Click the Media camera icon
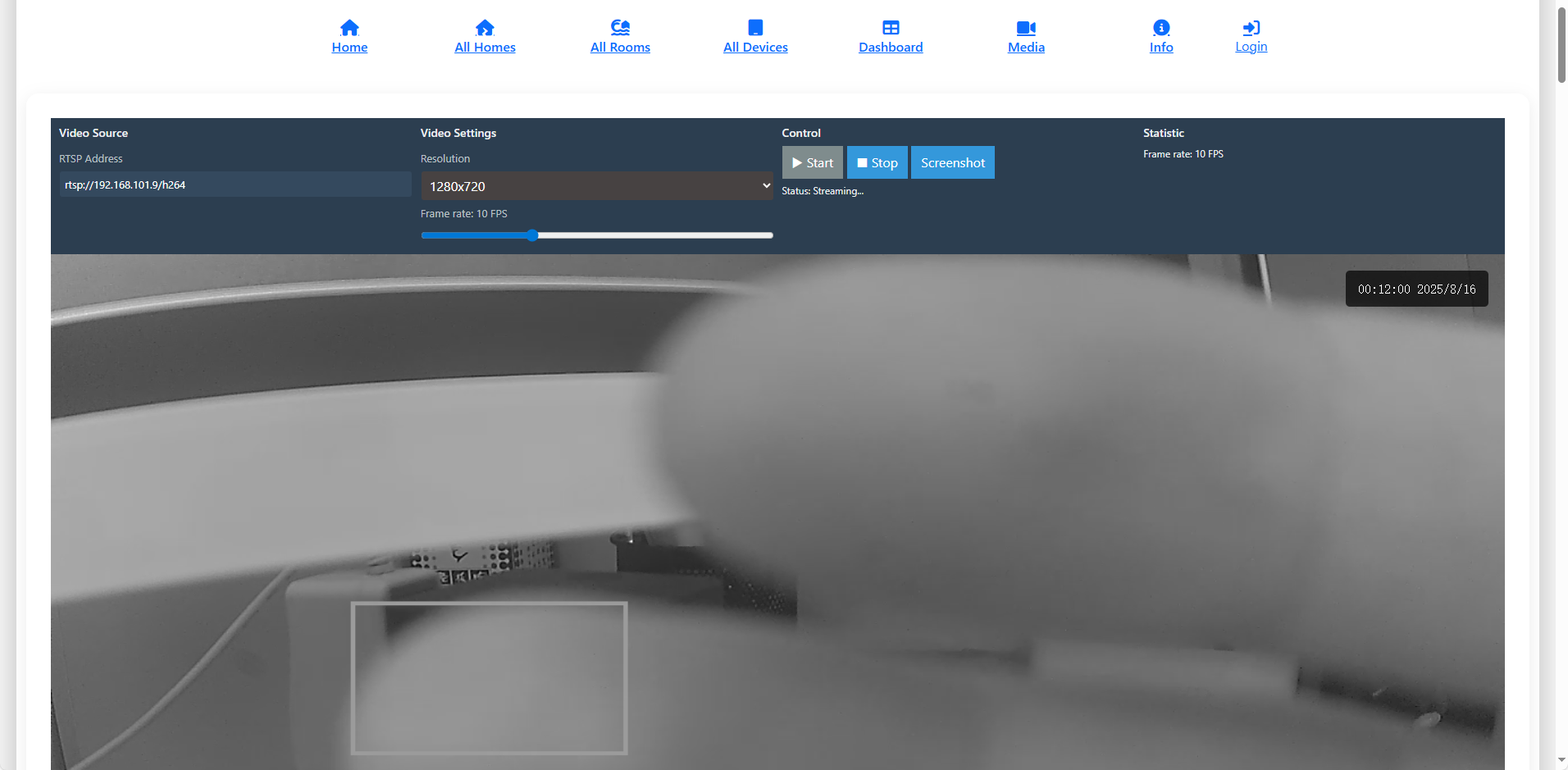This screenshot has height=770, width=1568. (x=1026, y=28)
